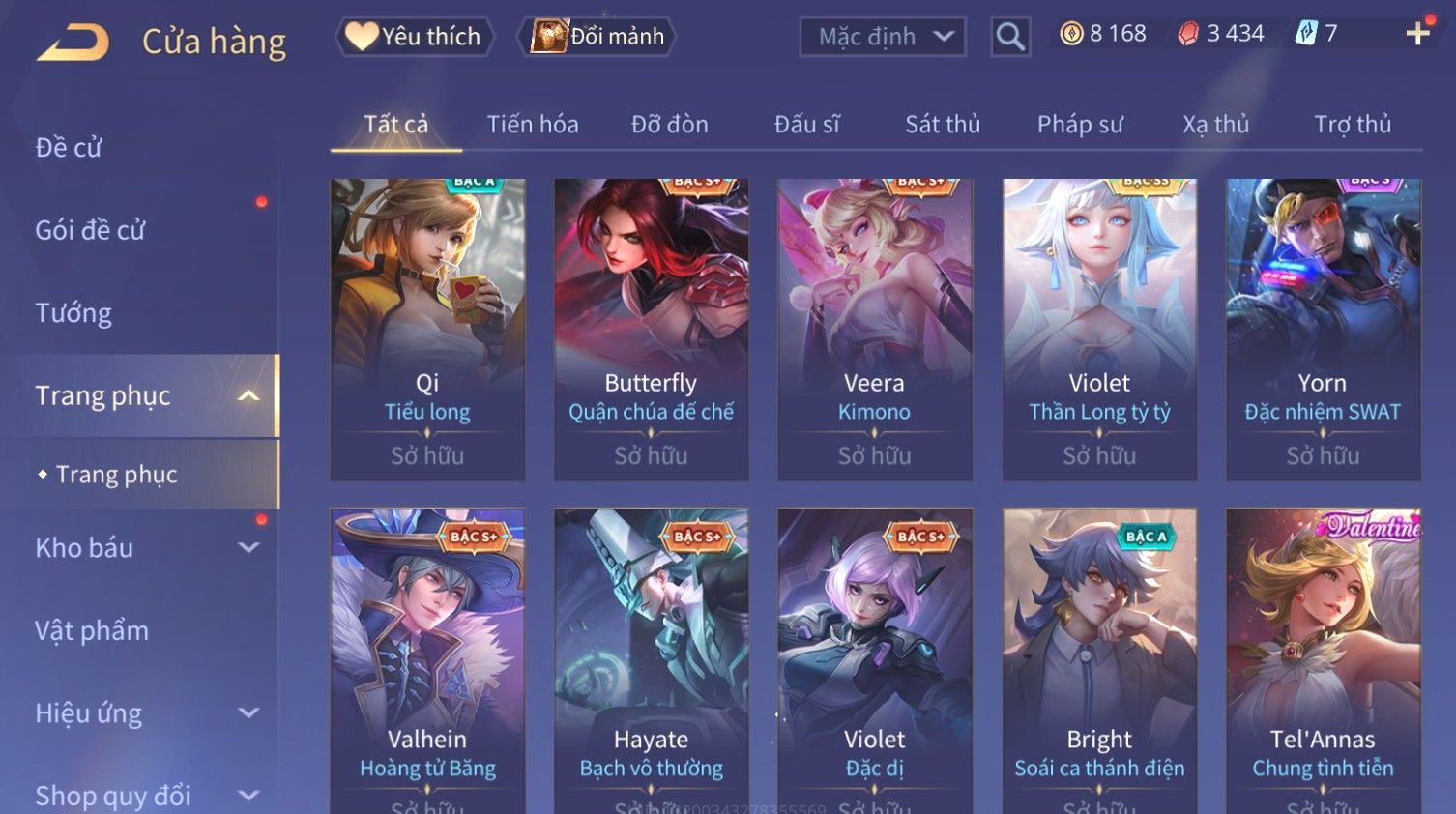Select the Butterfly Quận chúa đế chế skin

(651, 330)
